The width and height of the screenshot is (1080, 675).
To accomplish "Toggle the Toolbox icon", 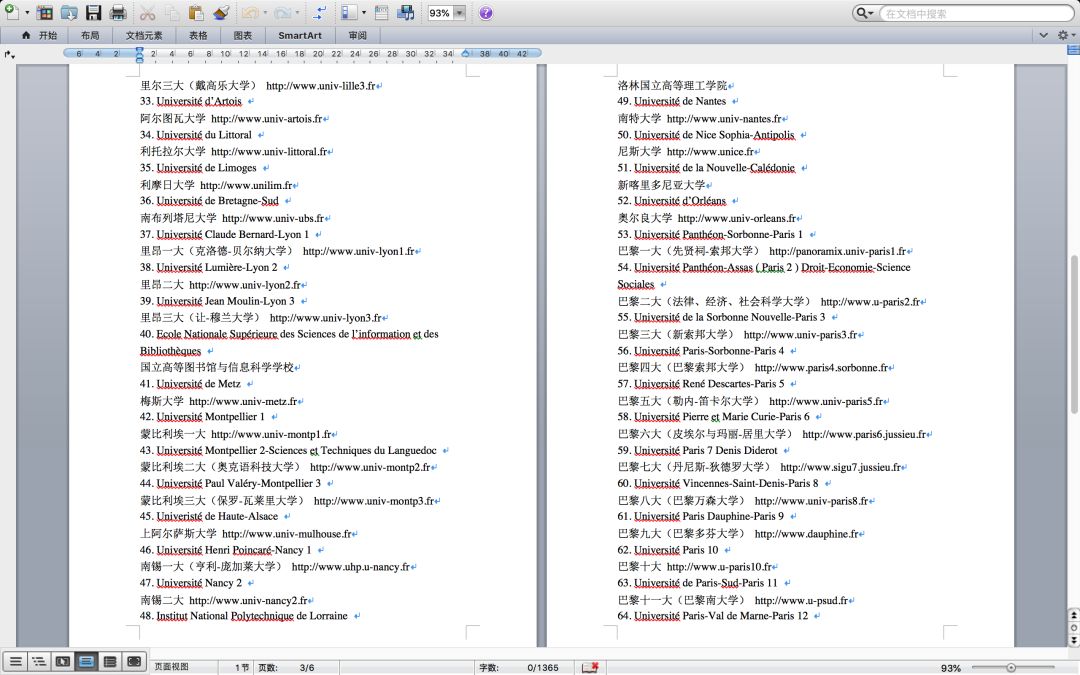I will click(x=381, y=12).
